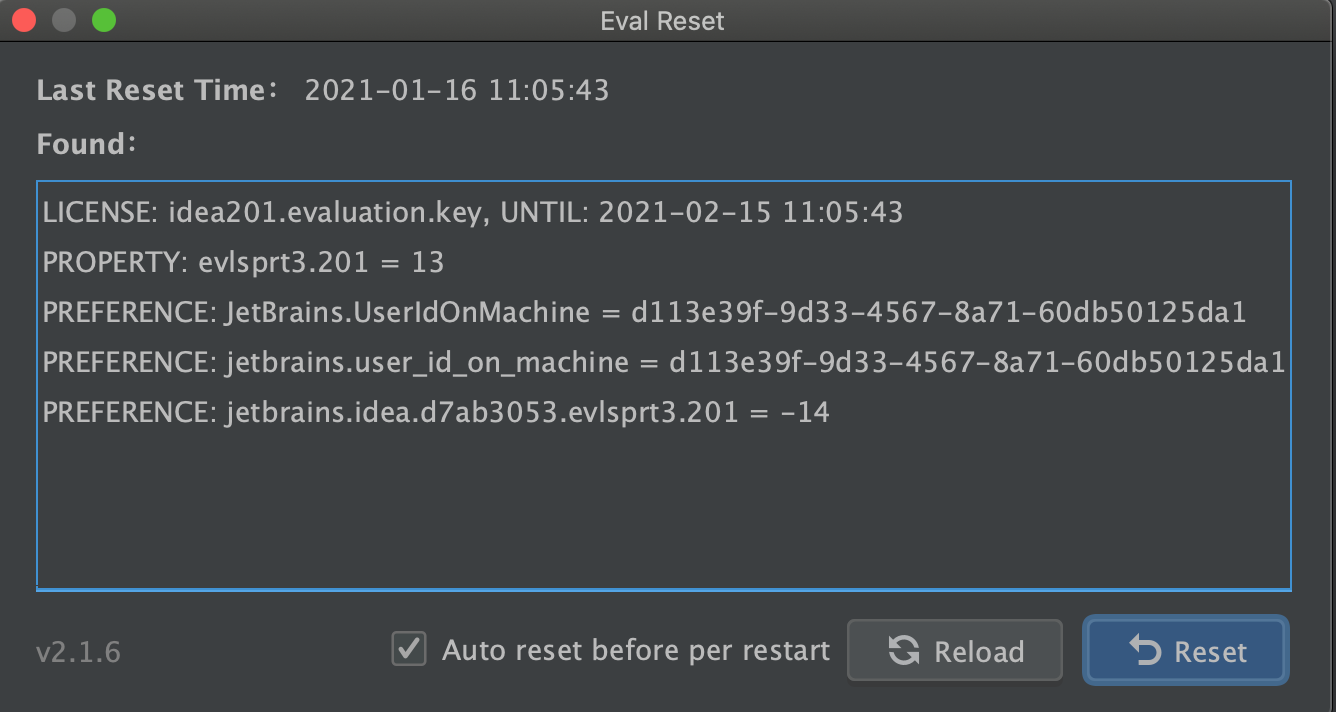Click the circular arrows icon on Reload
1336x712 pixels.
(x=903, y=652)
